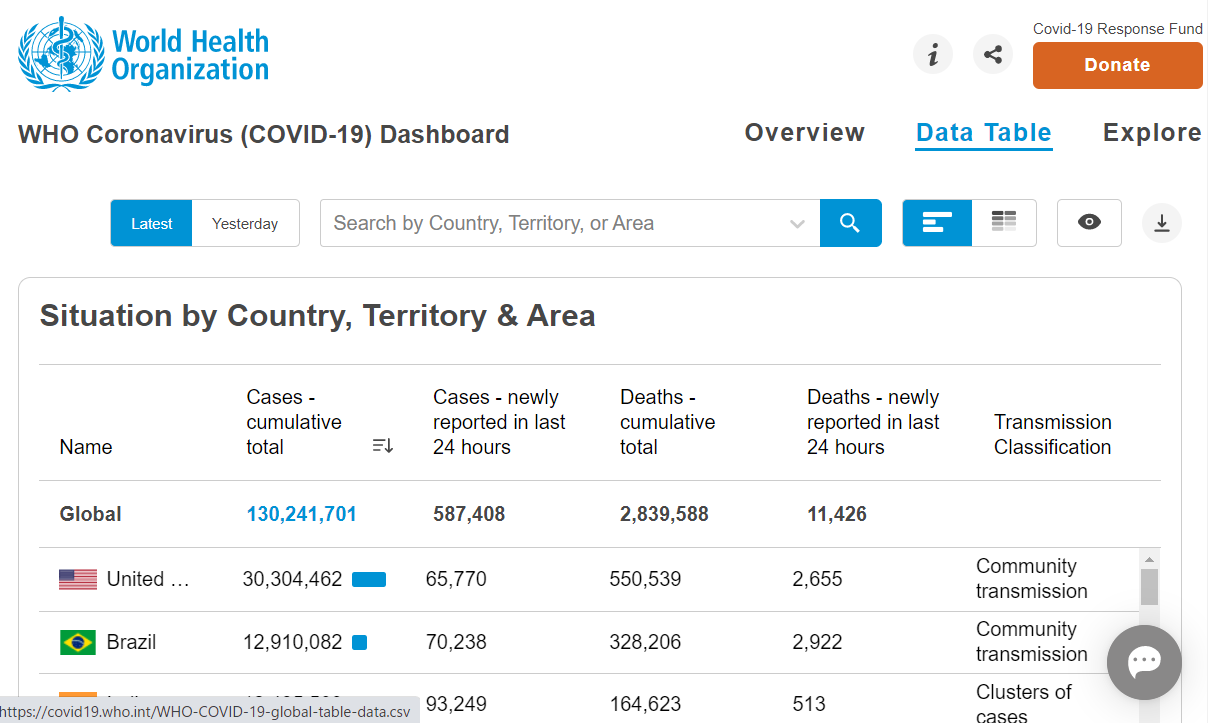
Task: Click the table scrollbar thumb
Action: coord(1149,587)
